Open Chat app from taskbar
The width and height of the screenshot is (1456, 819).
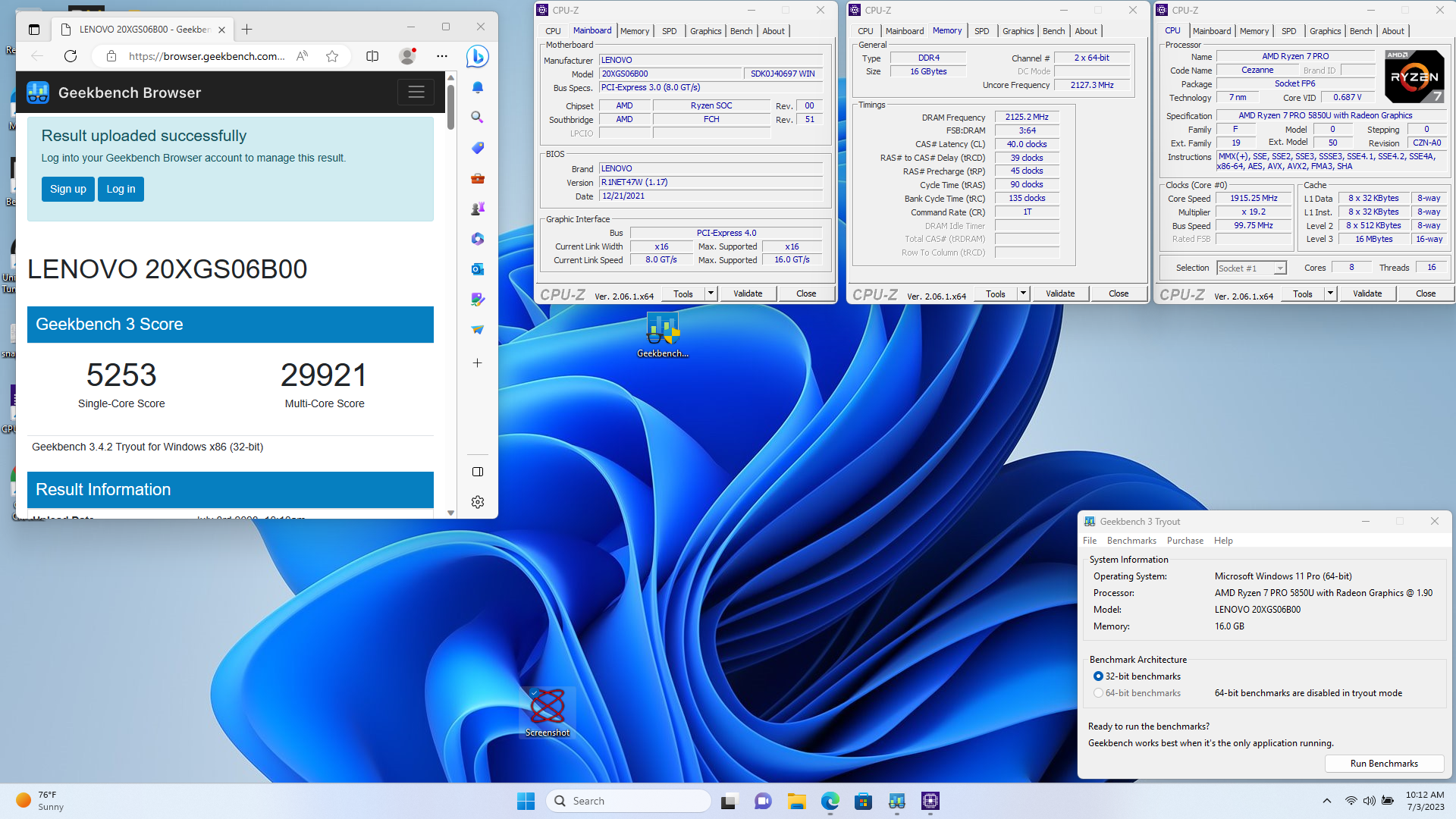point(763,801)
